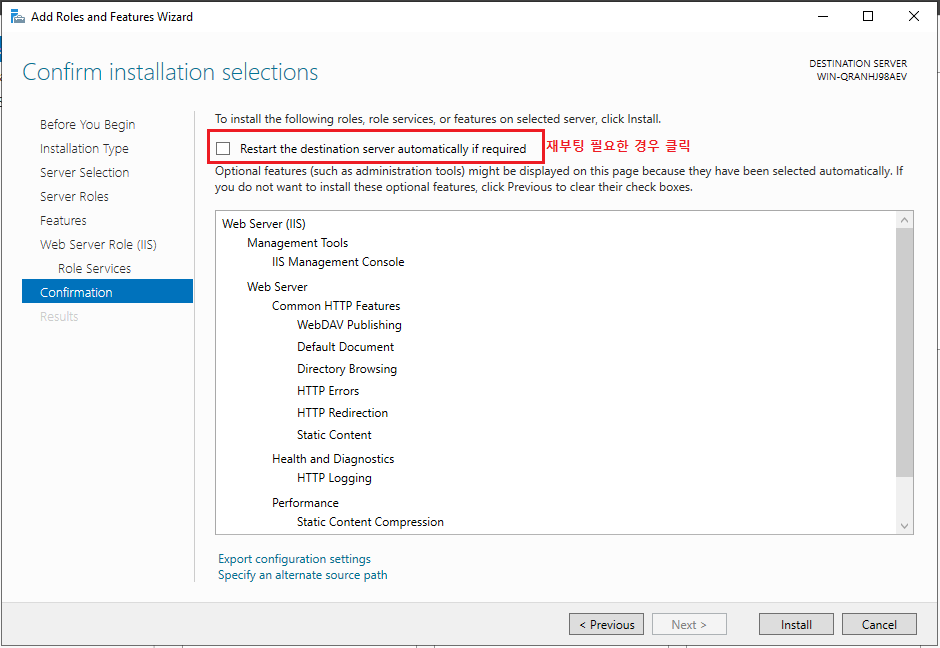Viewport: 940px width, 648px height.
Task: Maximize the wizard window
Action: [867, 16]
